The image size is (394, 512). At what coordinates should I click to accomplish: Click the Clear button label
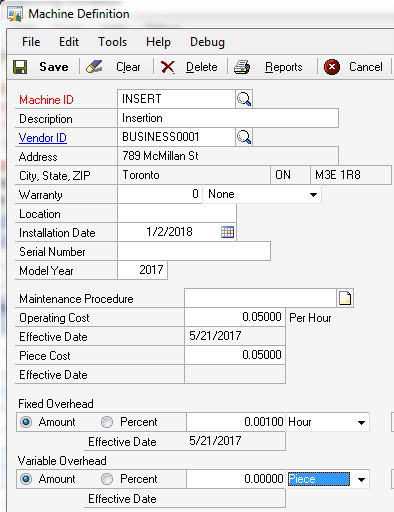pyautogui.click(x=128, y=67)
